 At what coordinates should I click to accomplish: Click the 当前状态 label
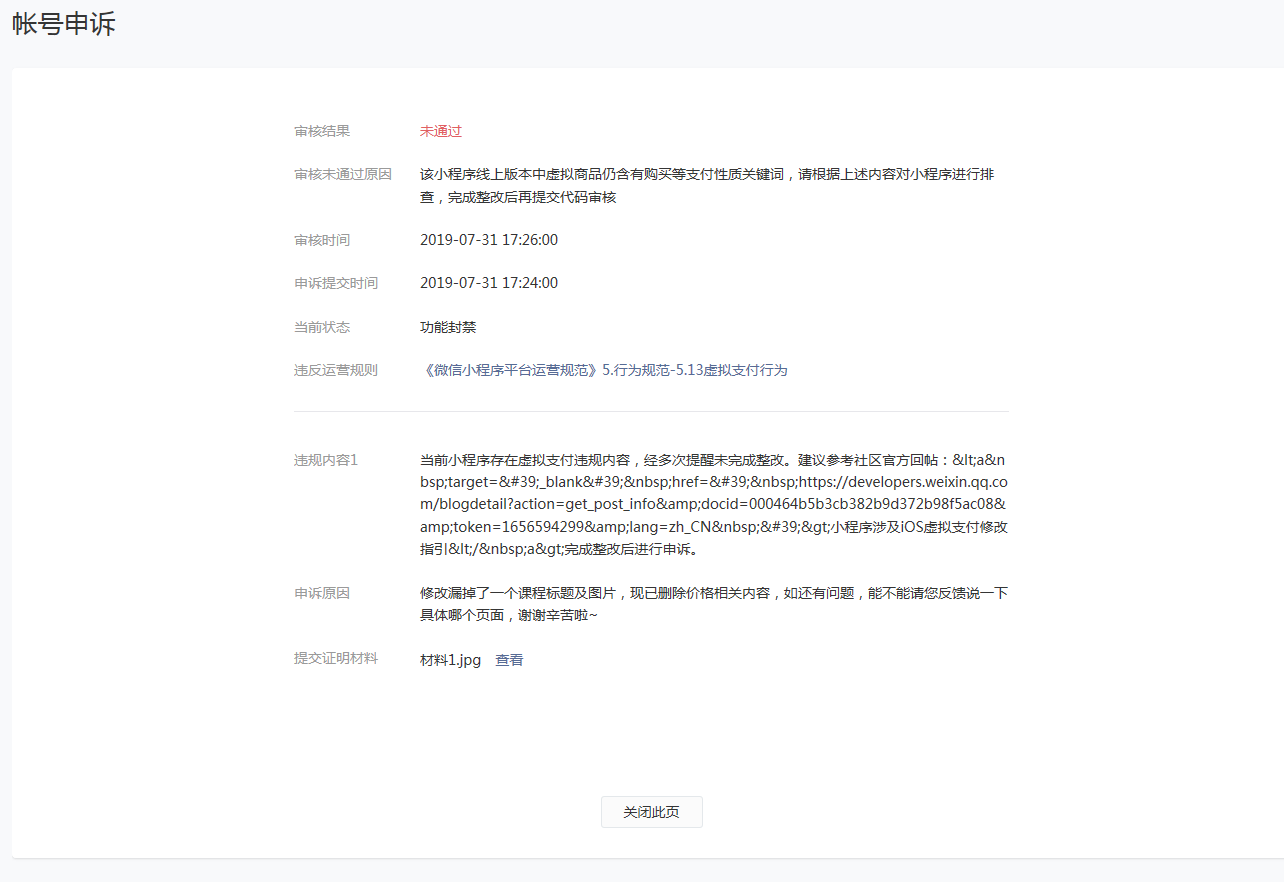[322, 327]
